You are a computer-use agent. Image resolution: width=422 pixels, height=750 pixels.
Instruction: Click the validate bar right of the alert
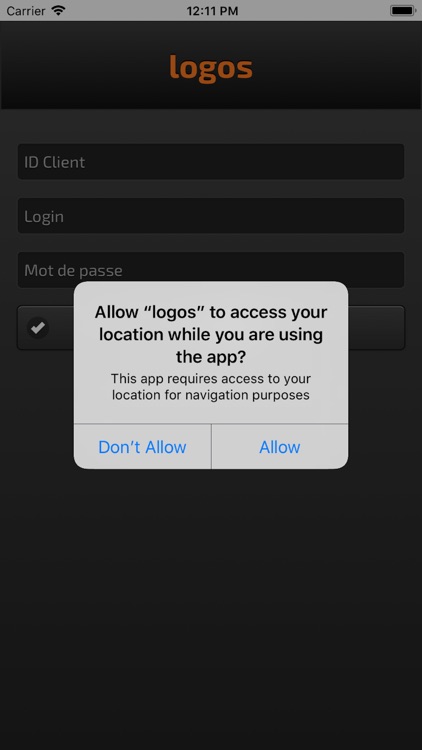377,328
